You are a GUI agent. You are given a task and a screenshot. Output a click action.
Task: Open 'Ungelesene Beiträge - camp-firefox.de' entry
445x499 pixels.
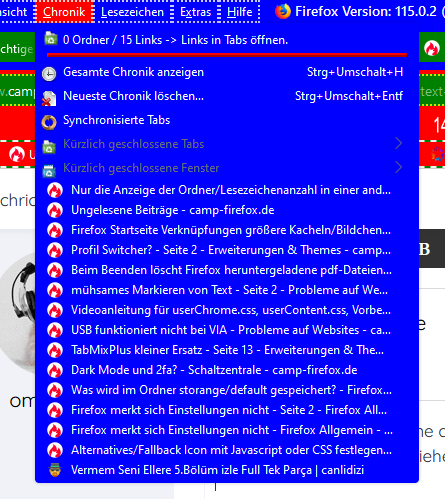tap(227, 210)
